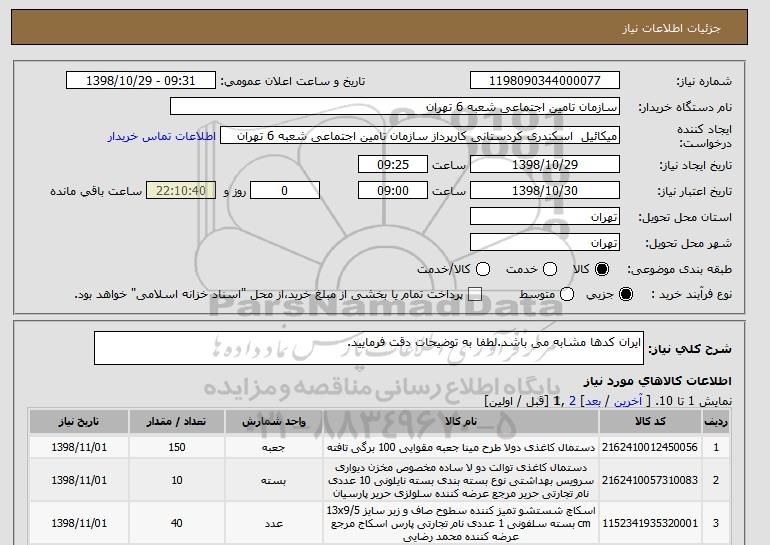
Task: Click the buyer organization name field
Action: coord(395,107)
